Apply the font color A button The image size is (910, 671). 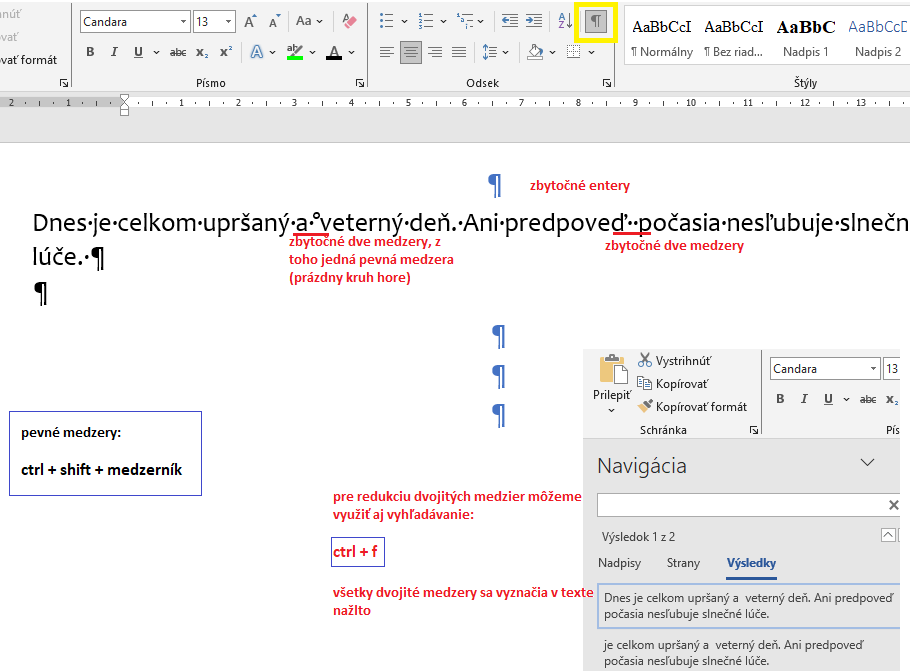coord(334,52)
